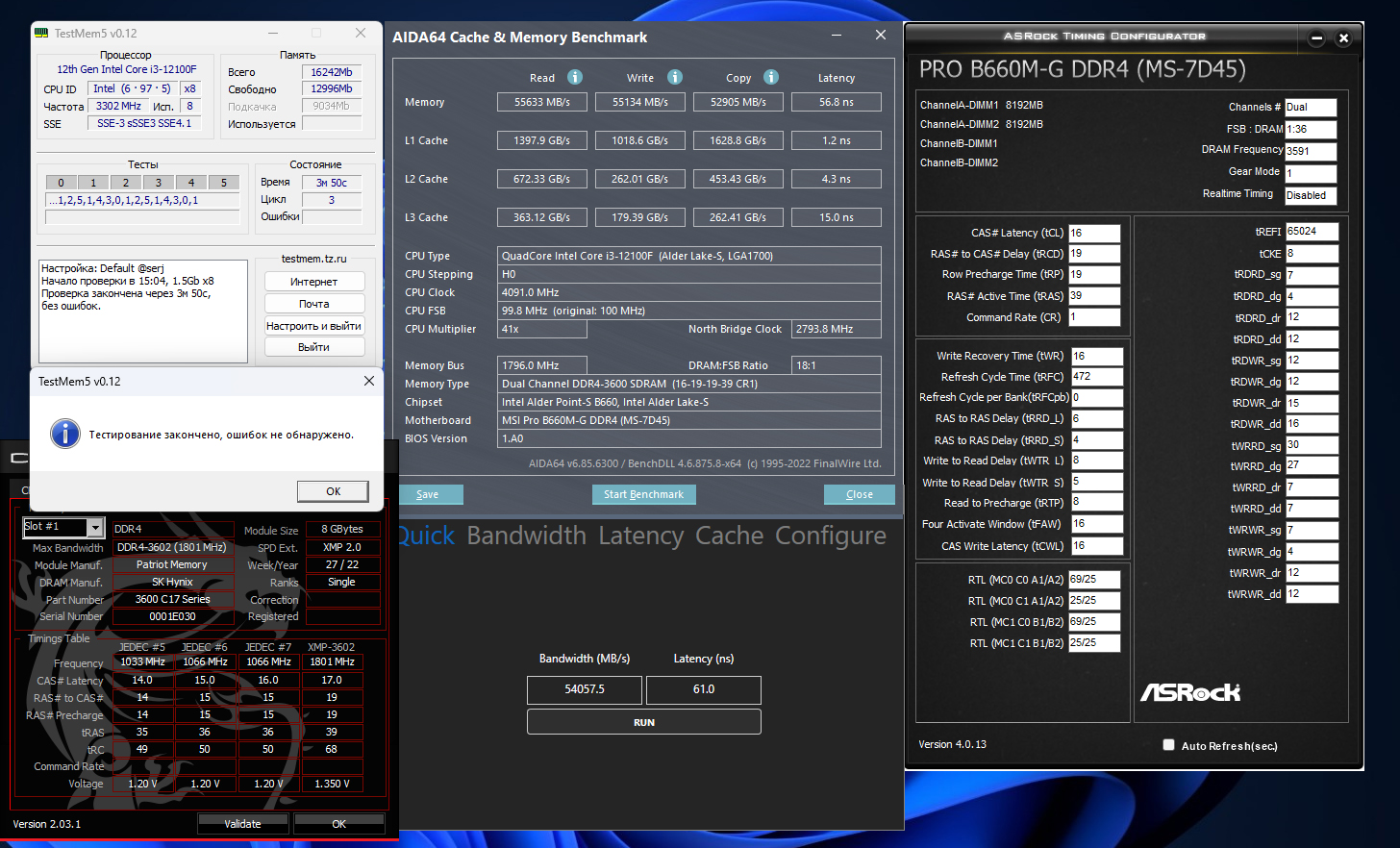Click the CPU Type QuadCore Intel Core i3-12100F field
Screen dimensions: 1400x848
coord(689,256)
